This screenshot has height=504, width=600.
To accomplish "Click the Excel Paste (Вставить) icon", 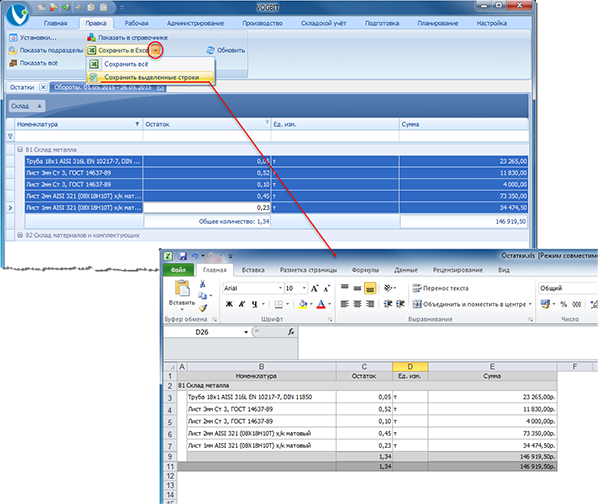I will click(x=181, y=290).
